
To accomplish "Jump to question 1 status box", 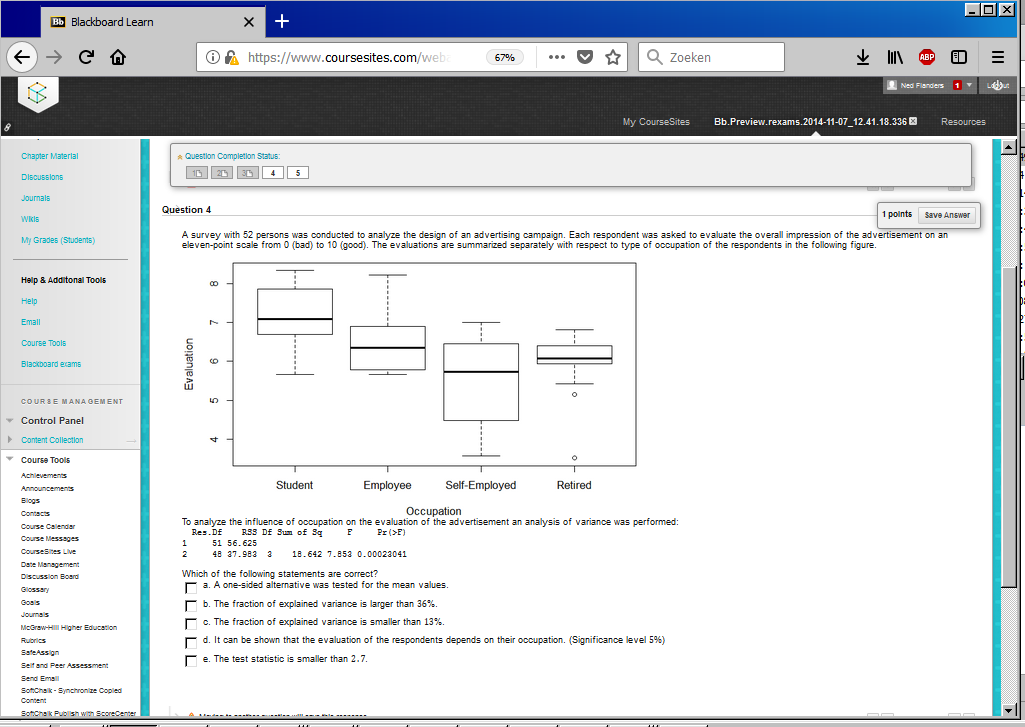I will click(196, 173).
